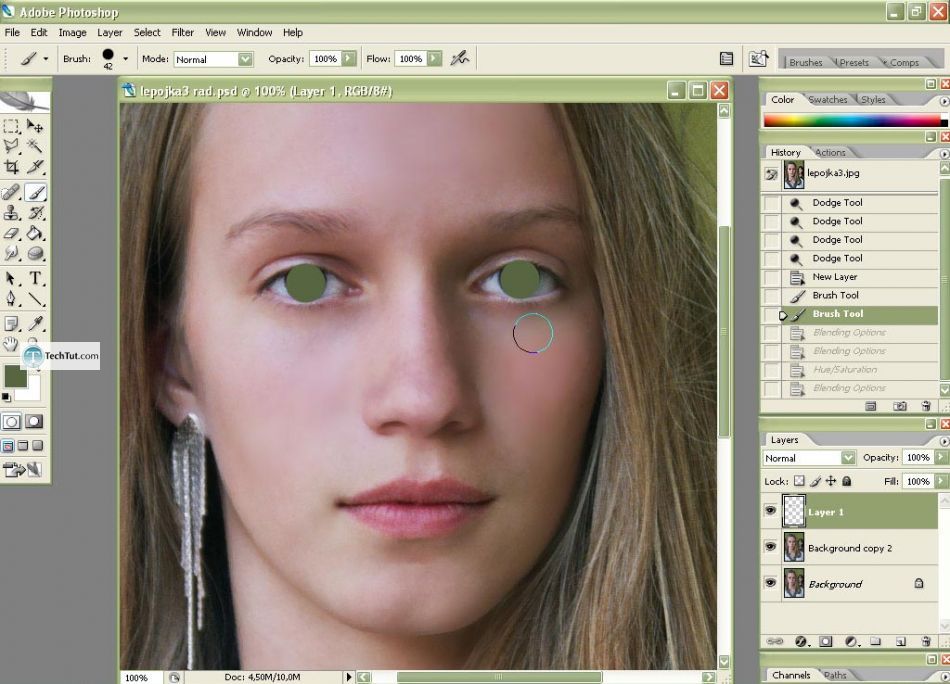Switch to the Paths tab
950x684 pixels.
pos(835,675)
